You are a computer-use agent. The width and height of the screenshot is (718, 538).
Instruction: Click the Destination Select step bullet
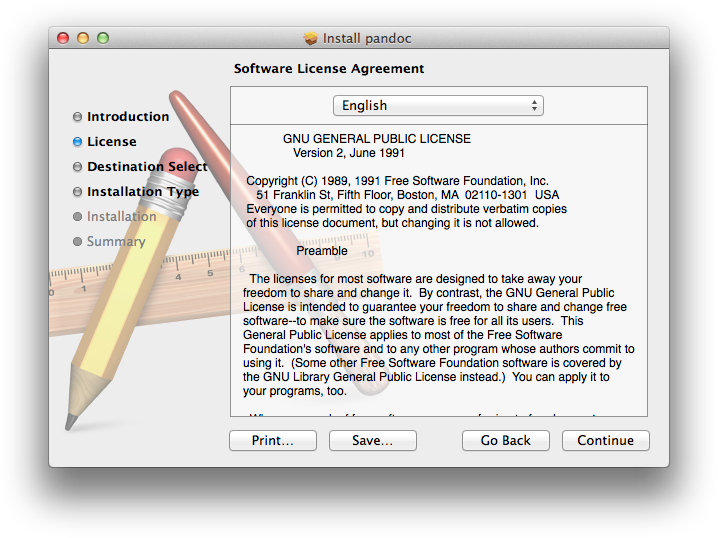[77, 166]
